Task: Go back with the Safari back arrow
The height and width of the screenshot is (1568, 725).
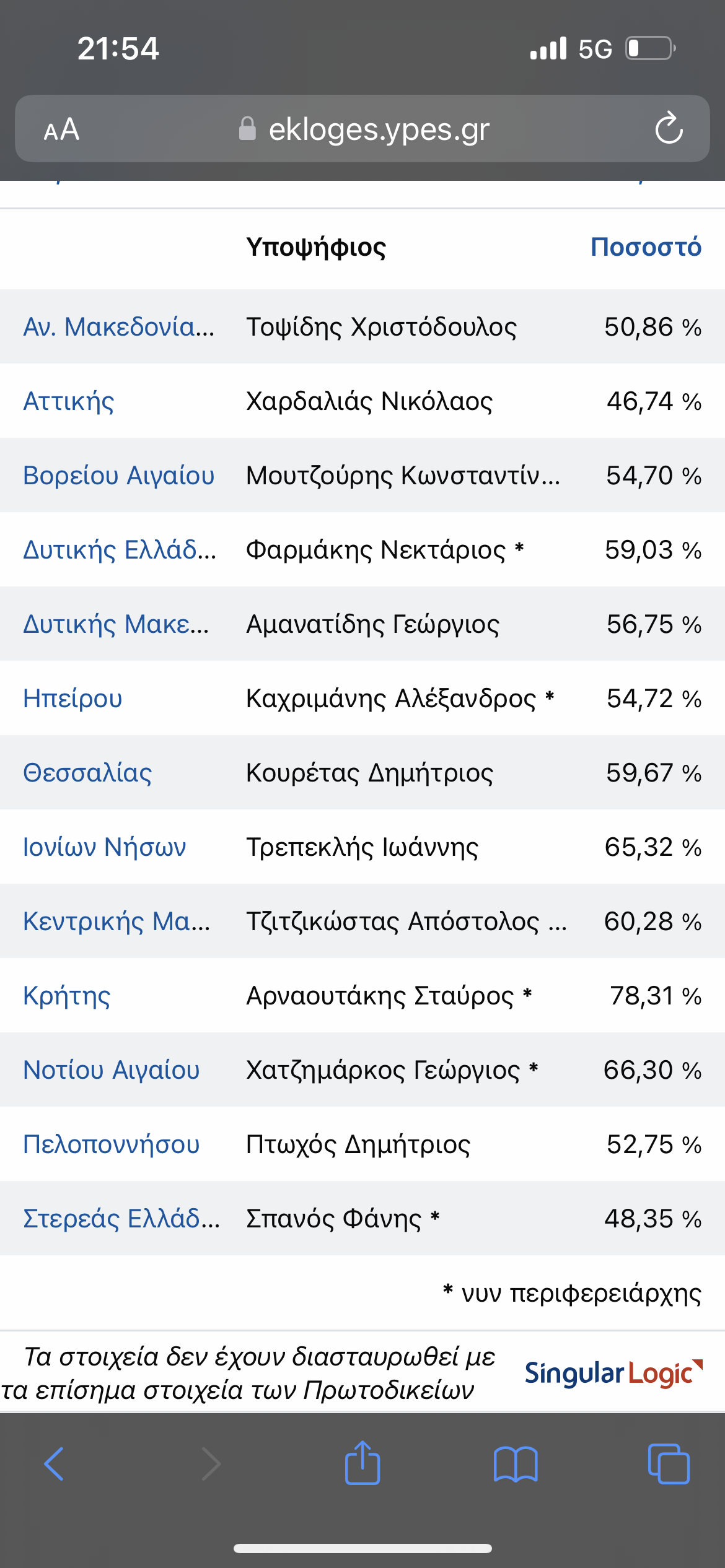Action: (x=54, y=1464)
